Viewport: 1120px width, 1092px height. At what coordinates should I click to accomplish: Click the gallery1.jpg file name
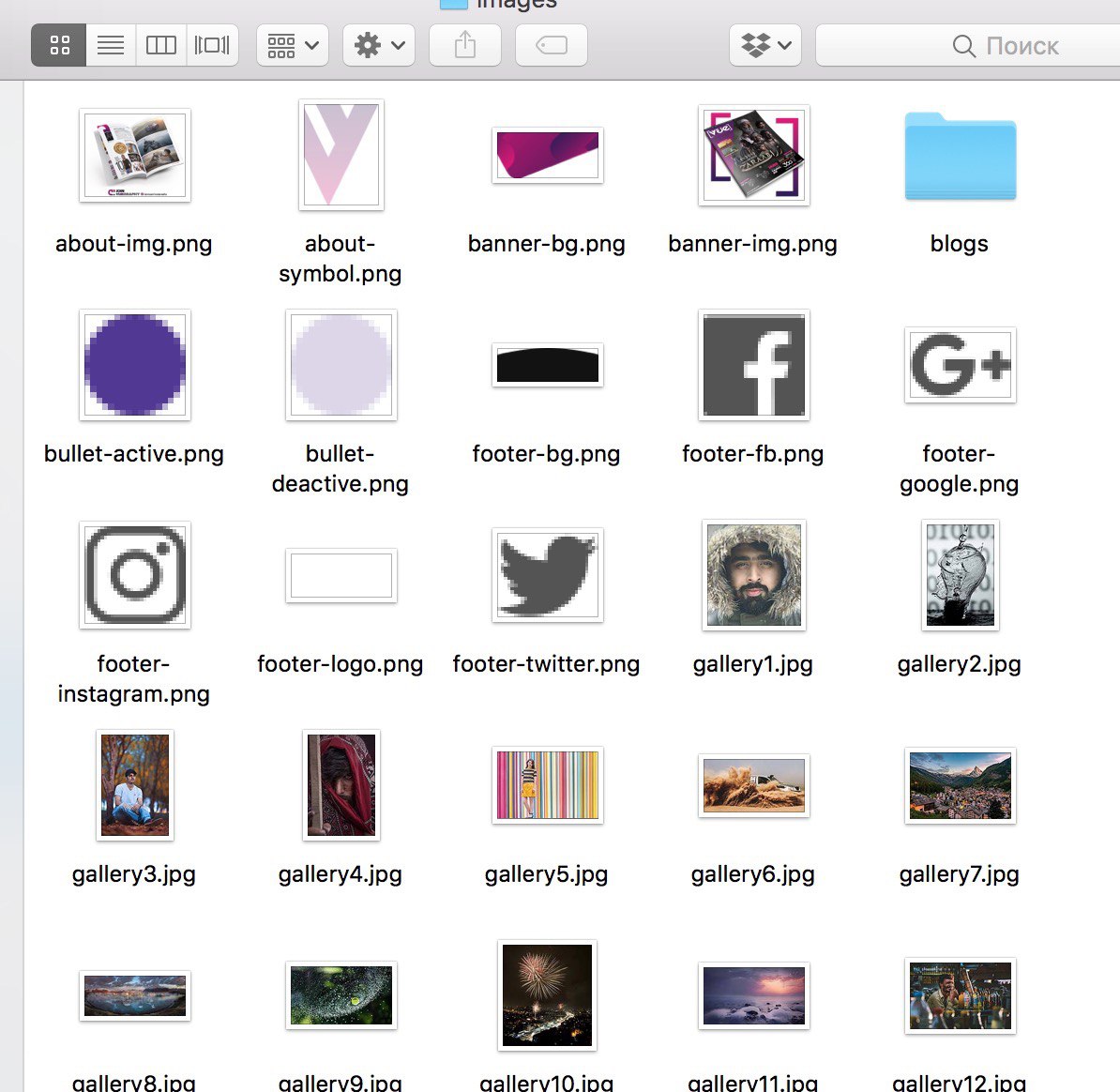(753, 664)
